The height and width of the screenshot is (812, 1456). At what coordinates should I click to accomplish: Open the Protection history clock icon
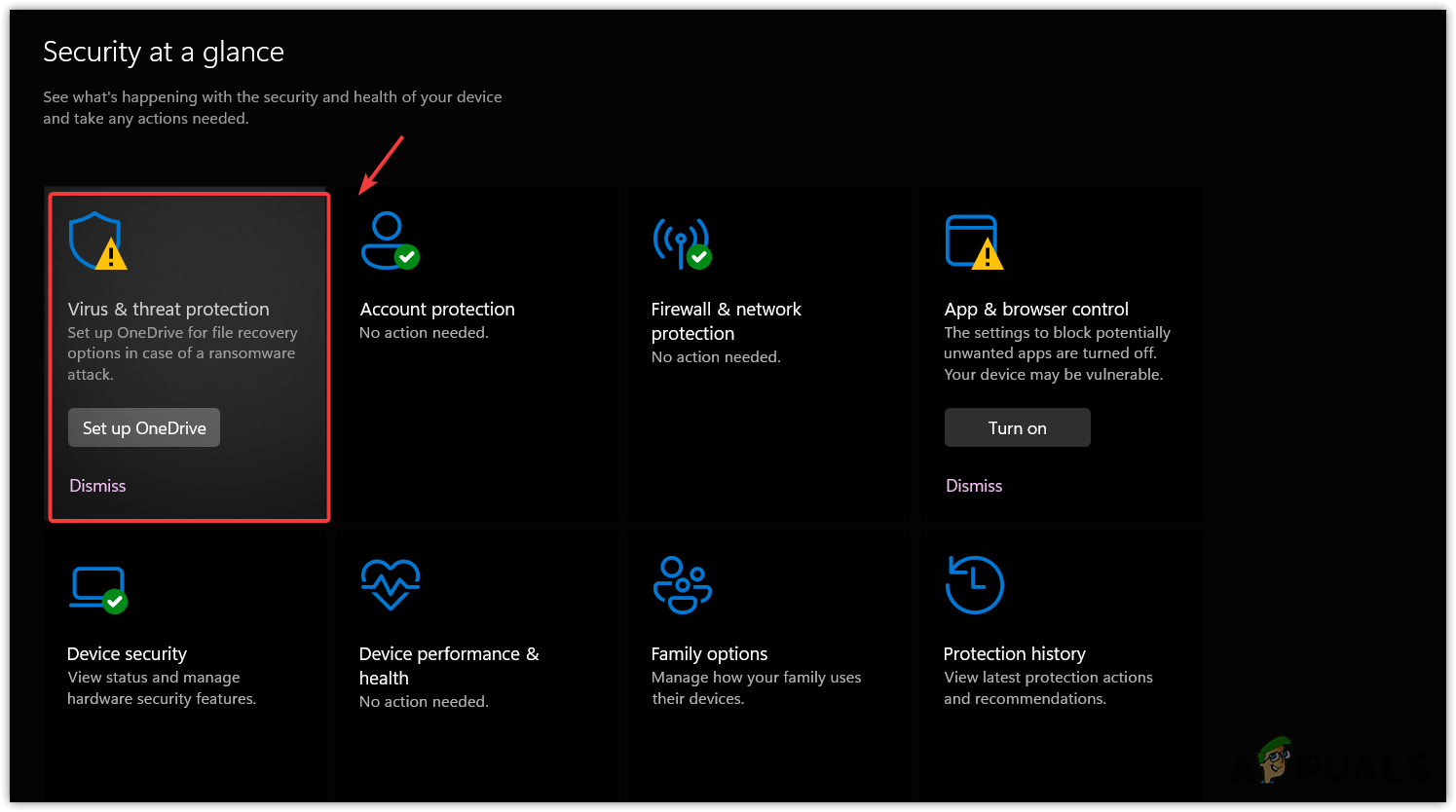click(974, 584)
